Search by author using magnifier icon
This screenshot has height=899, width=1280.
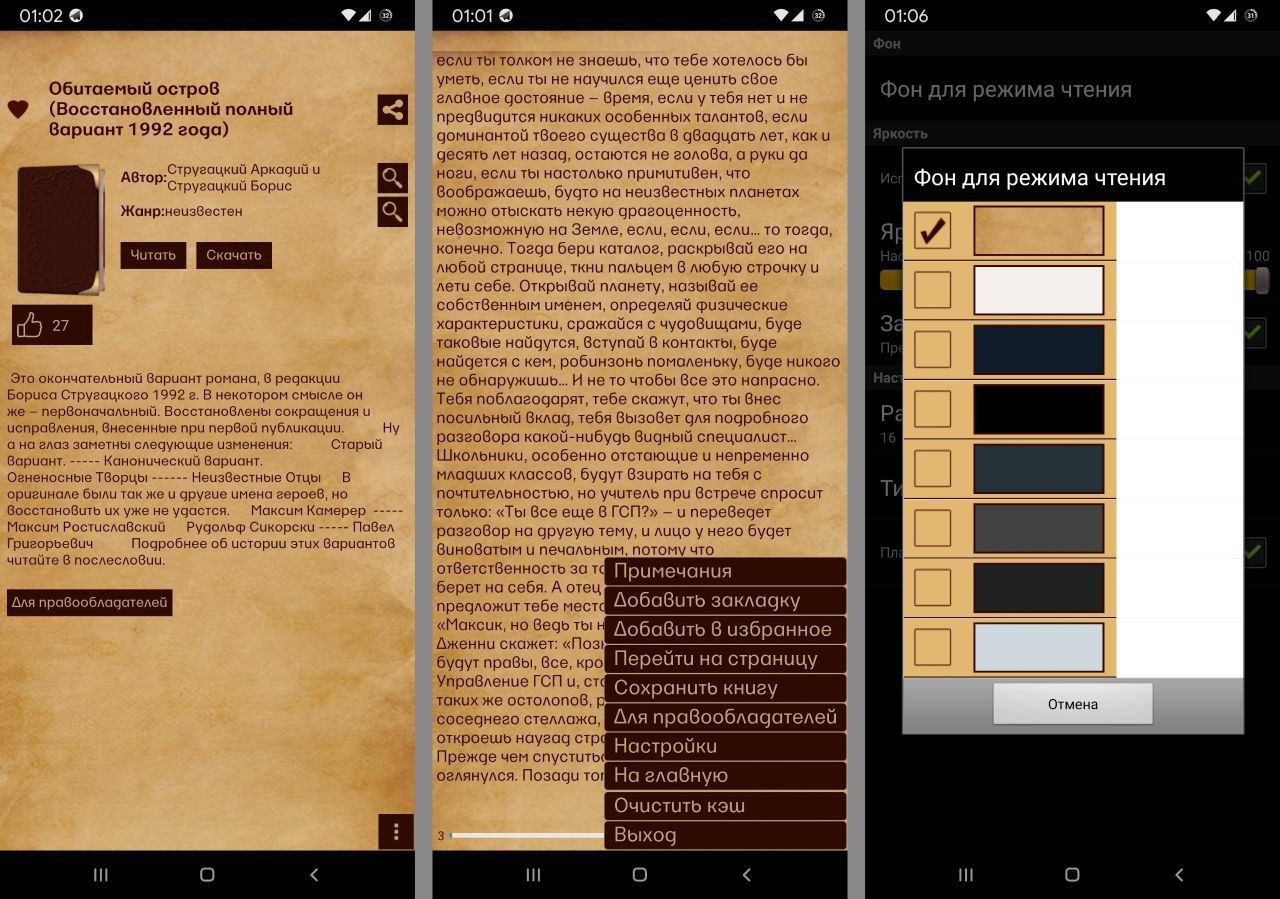tap(392, 178)
